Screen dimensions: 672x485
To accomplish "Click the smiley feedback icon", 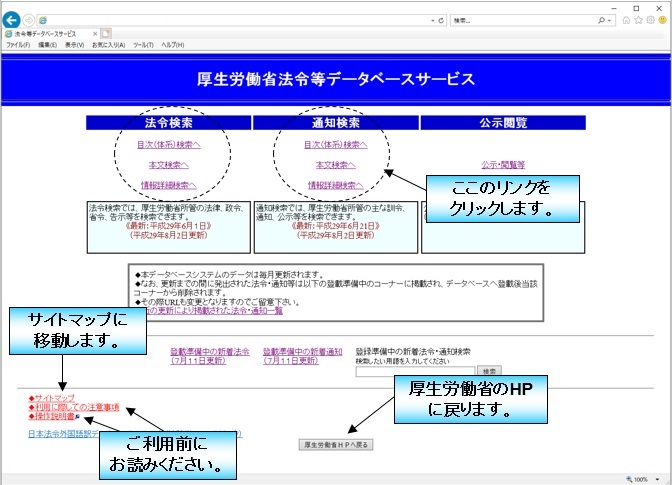I will tap(662, 20).
